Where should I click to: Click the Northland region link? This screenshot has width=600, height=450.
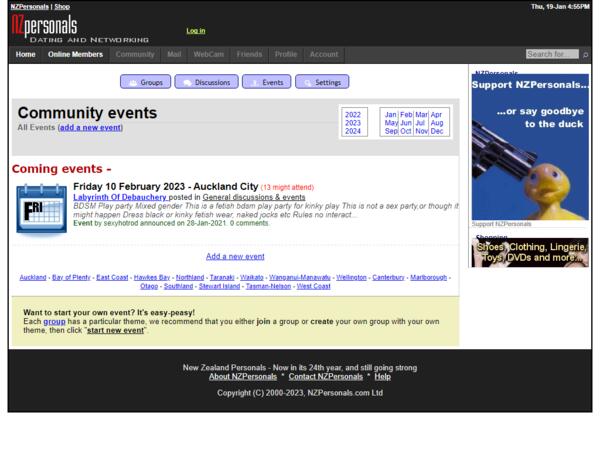click(190, 277)
